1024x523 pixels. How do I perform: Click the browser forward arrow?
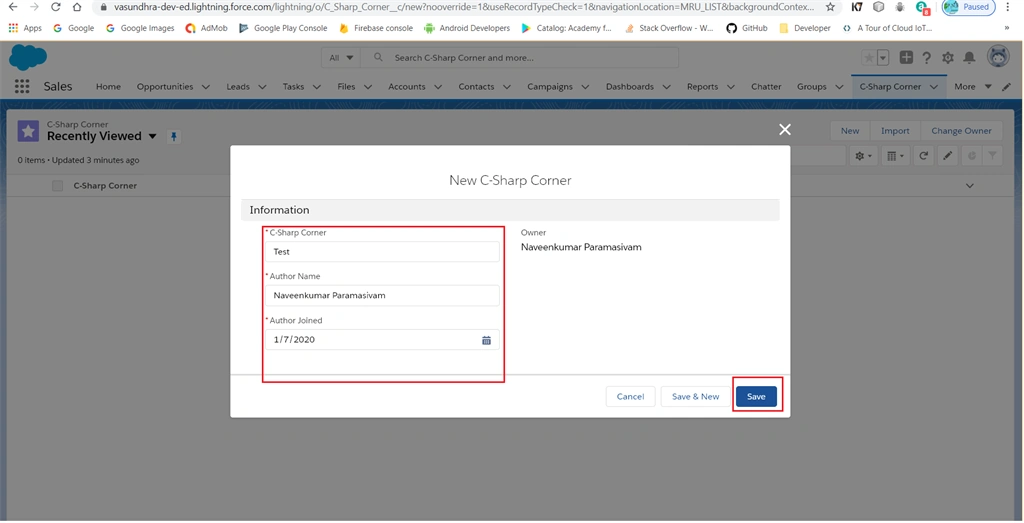(34, 7)
